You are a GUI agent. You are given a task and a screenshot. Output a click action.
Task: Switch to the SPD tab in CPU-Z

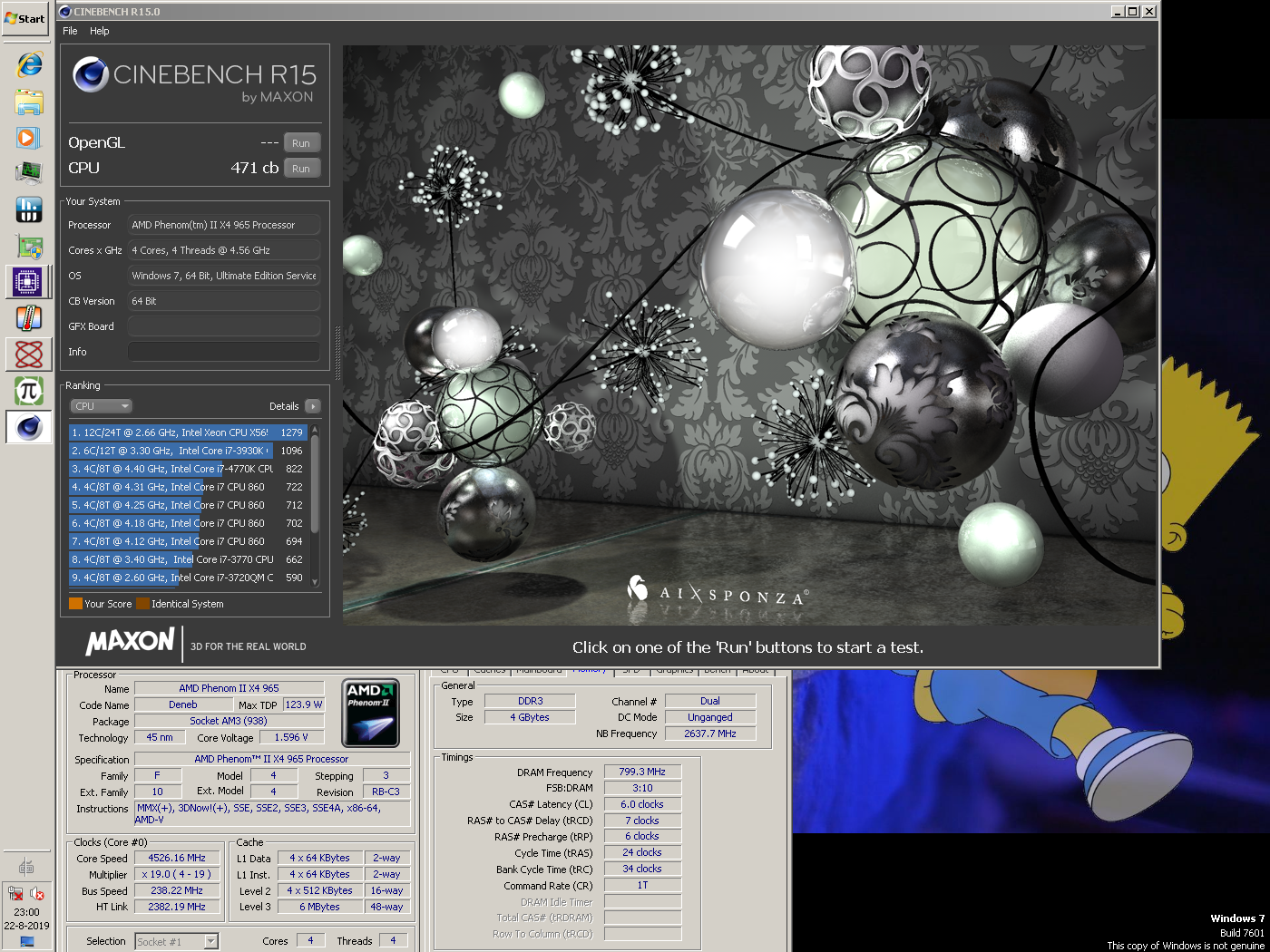tap(631, 671)
